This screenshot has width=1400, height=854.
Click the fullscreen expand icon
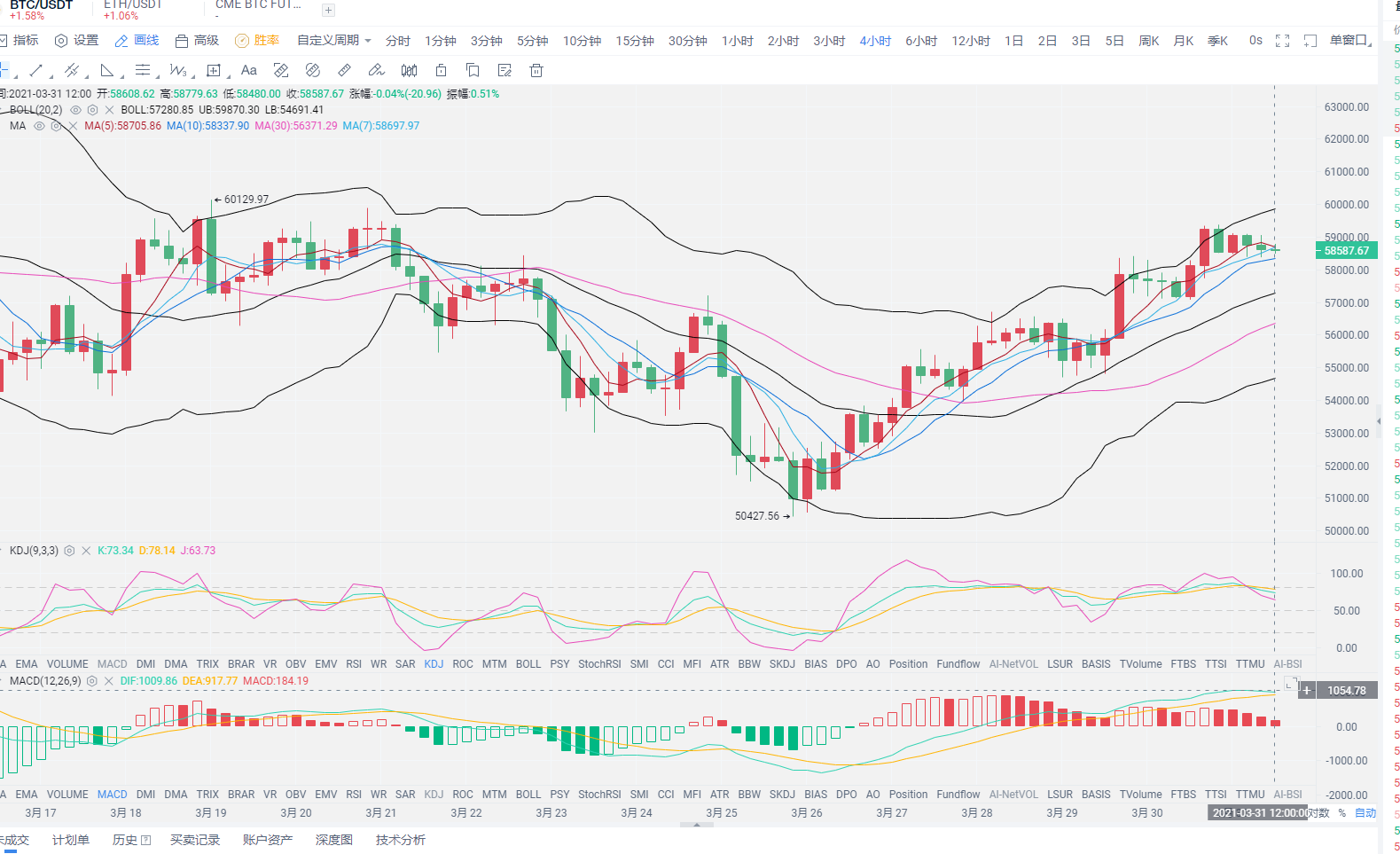(1282, 41)
